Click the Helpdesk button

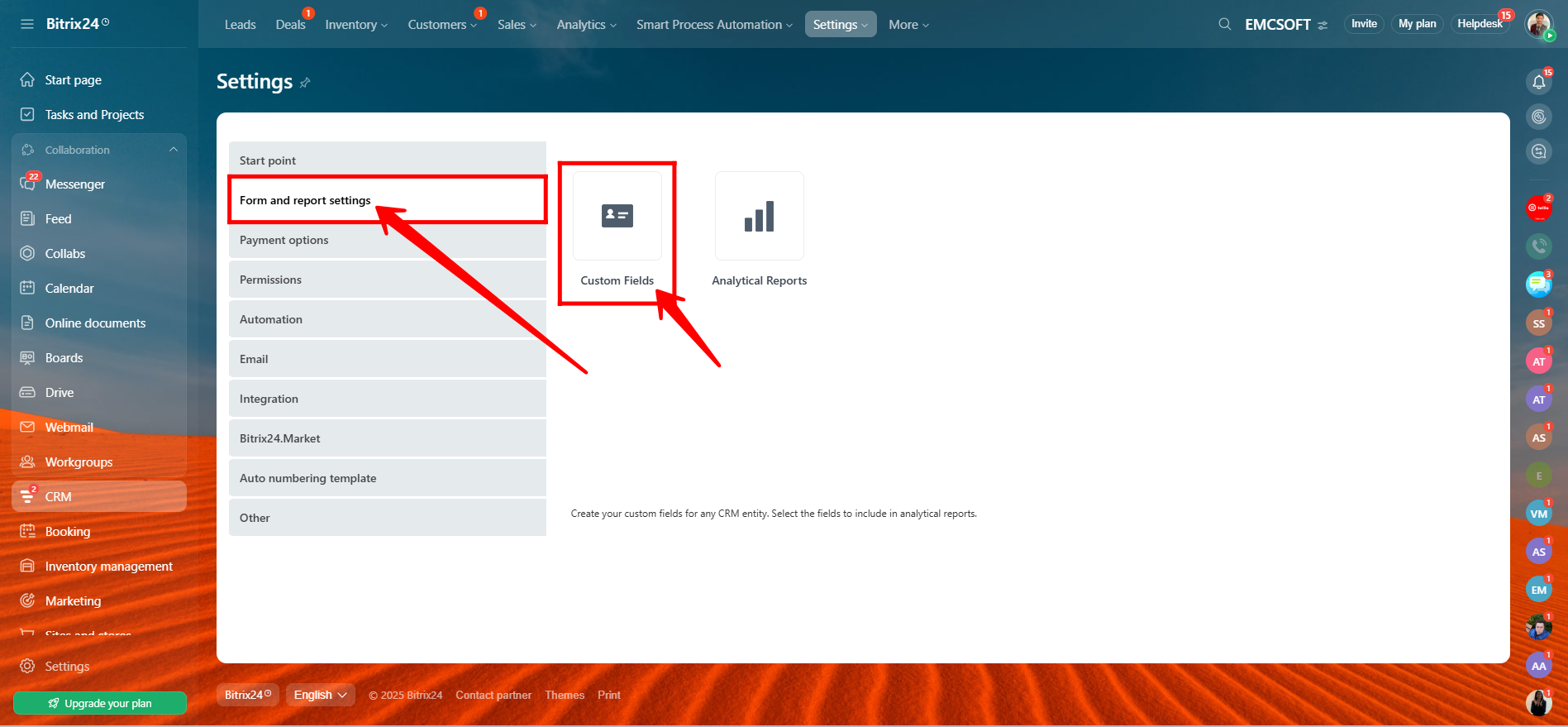1480,24
